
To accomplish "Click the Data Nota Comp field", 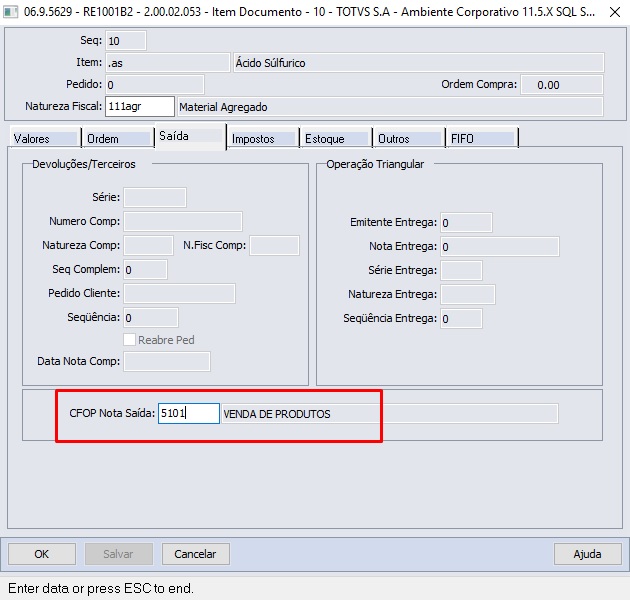I will (167, 361).
